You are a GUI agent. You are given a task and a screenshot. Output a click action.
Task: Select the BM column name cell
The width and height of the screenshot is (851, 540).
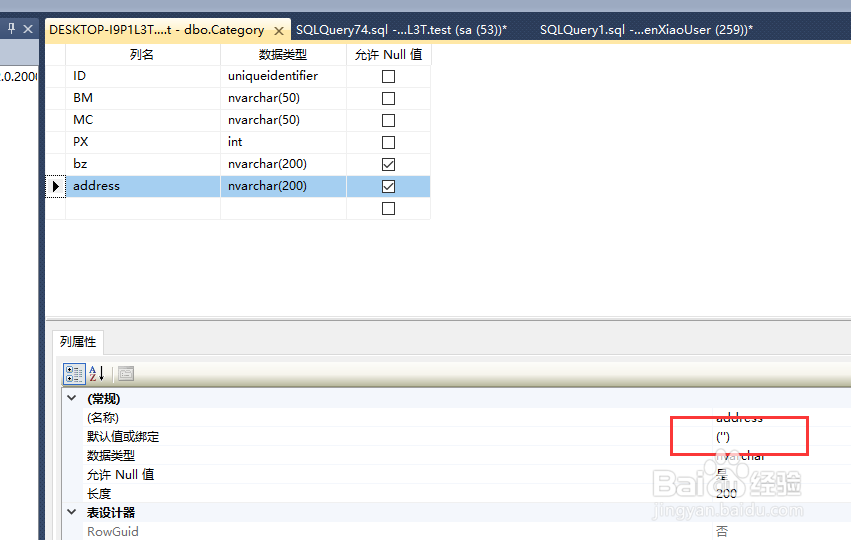pos(143,98)
